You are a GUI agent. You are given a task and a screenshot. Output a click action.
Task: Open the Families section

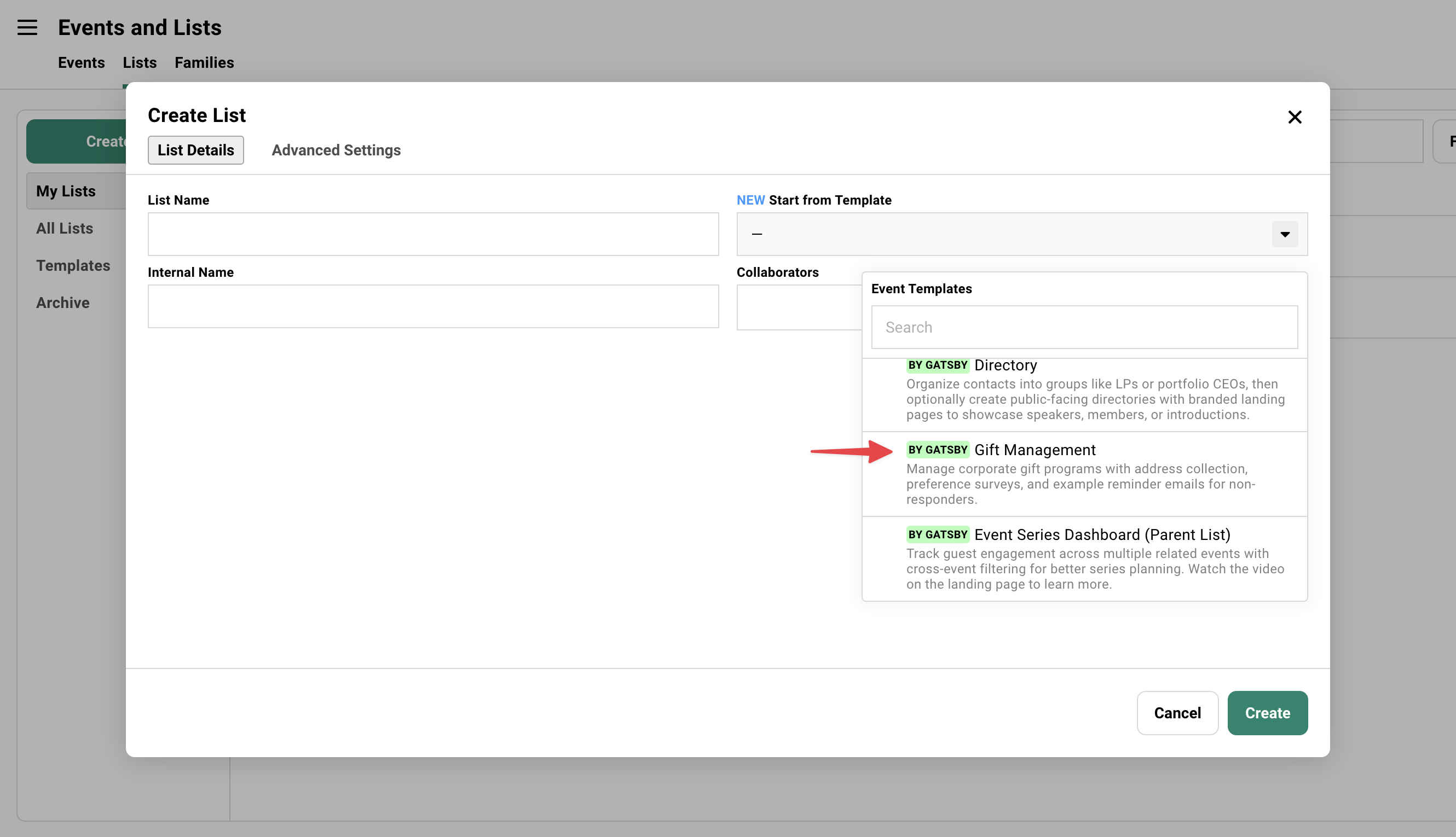point(204,63)
